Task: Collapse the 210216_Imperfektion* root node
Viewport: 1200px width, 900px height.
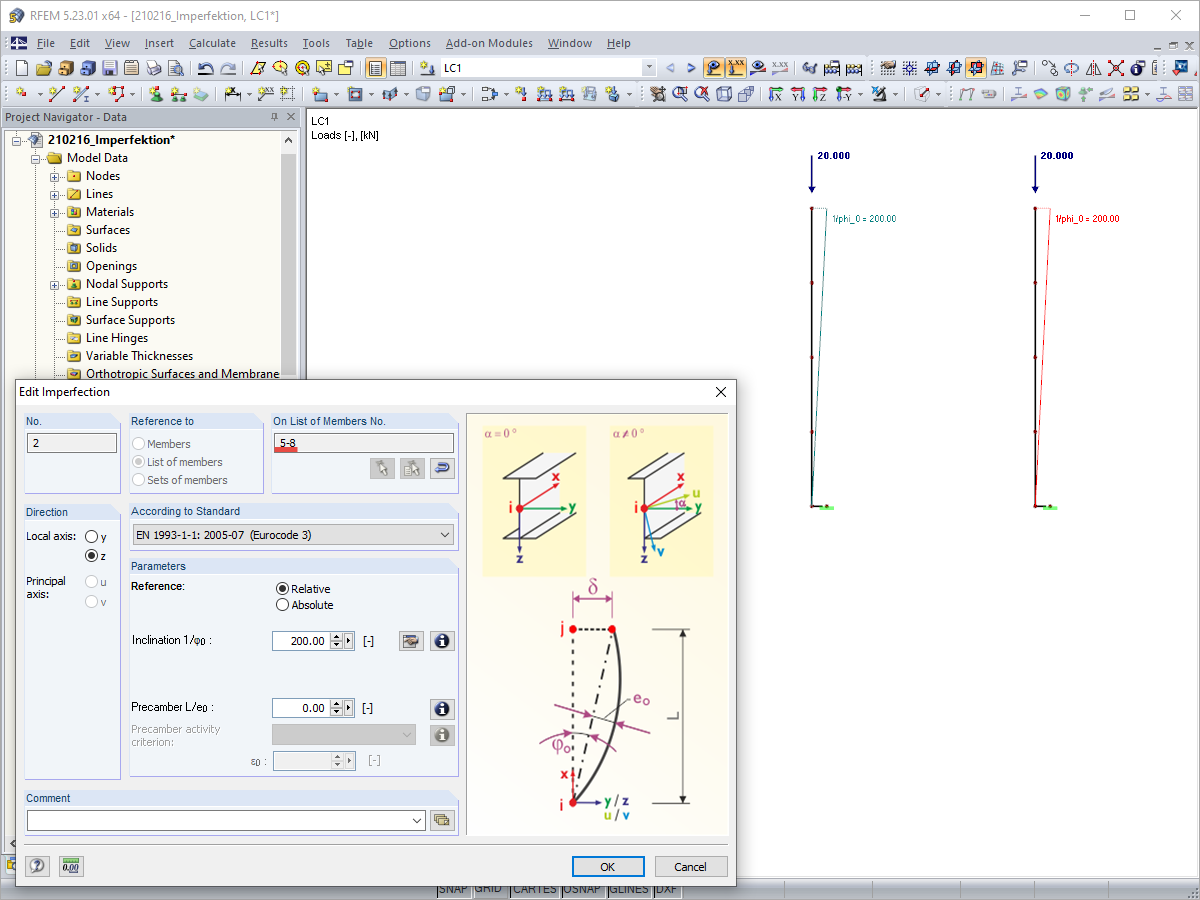Action: (x=17, y=140)
